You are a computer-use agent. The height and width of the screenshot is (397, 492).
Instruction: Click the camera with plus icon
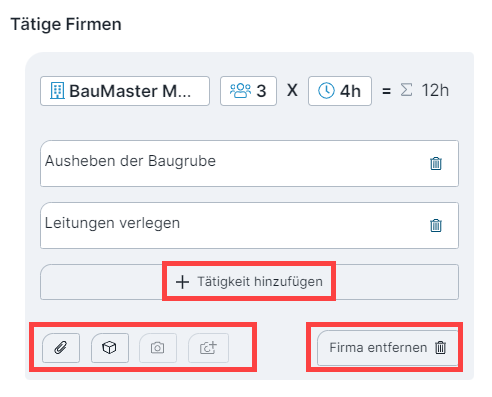click(208, 348)
